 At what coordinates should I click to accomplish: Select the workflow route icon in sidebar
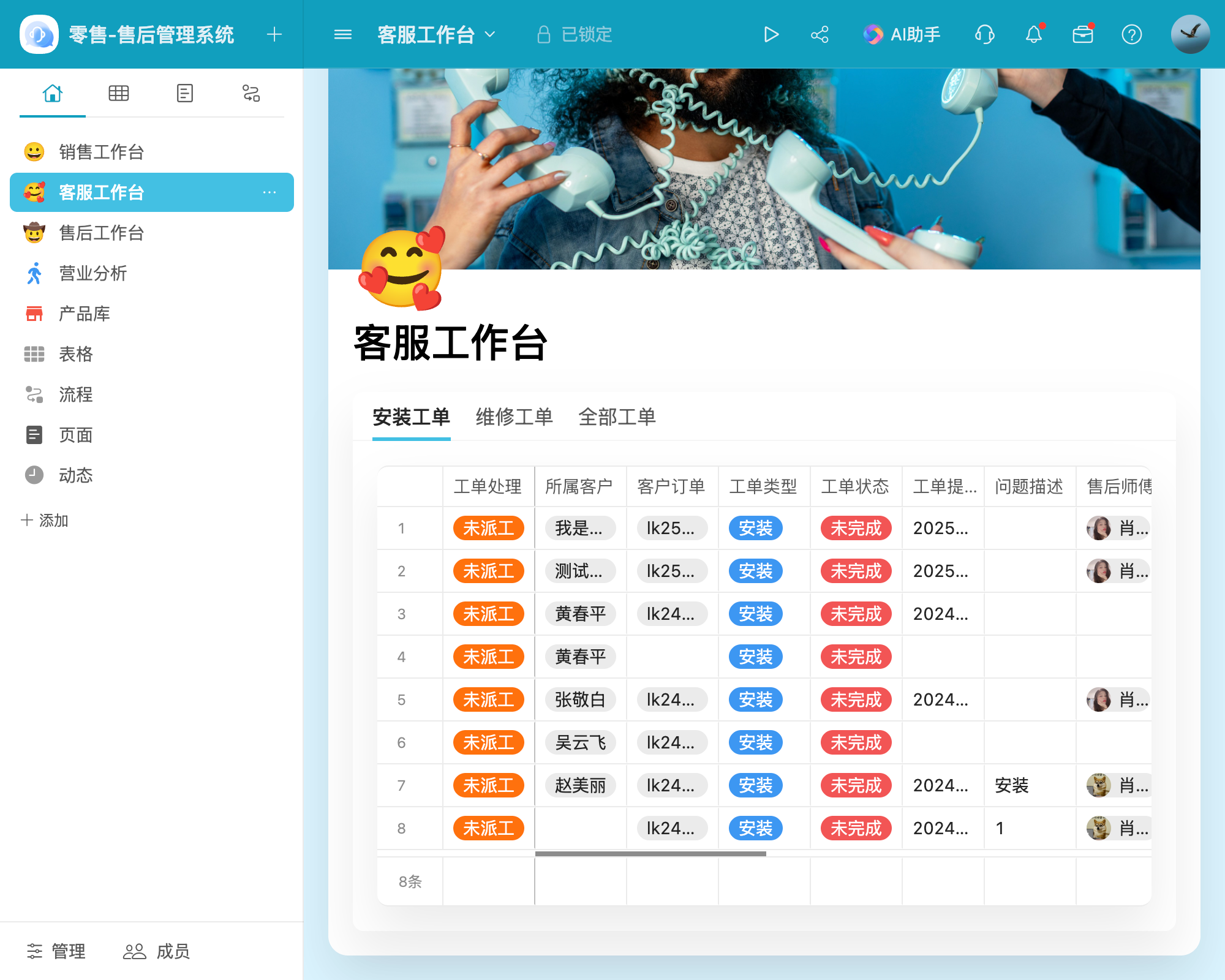pyautogui.click(x=251, y=93)
